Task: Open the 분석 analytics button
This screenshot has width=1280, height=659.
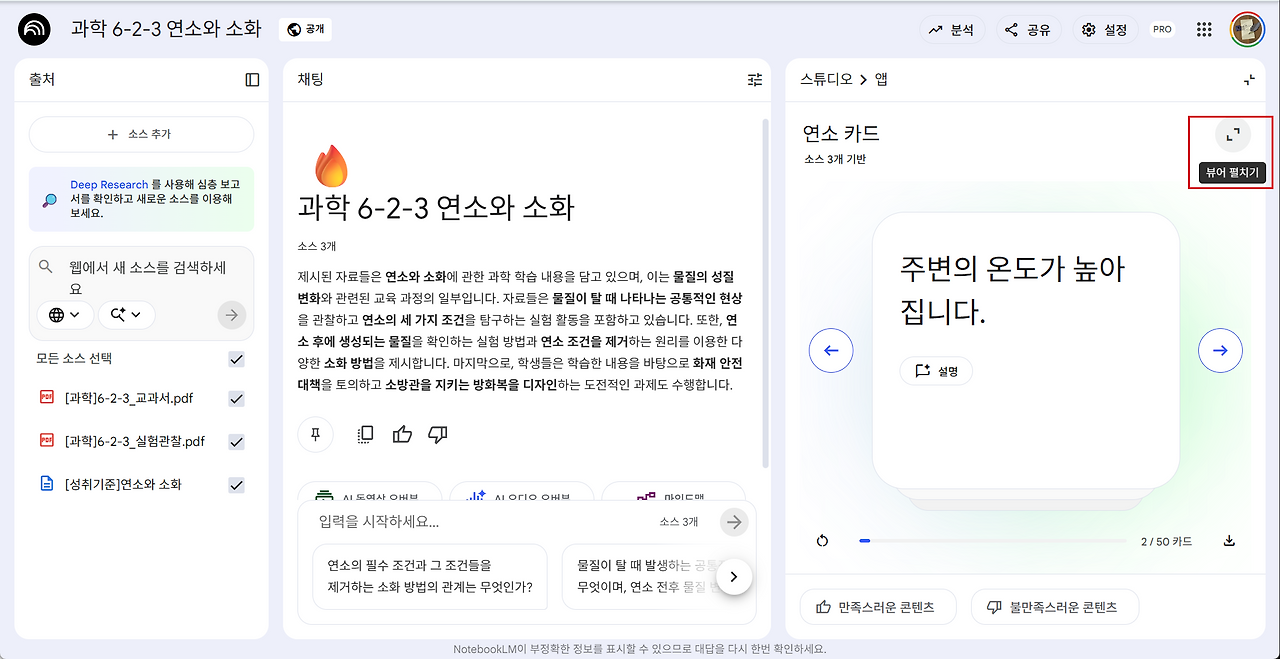Action: tap(951, 30)
